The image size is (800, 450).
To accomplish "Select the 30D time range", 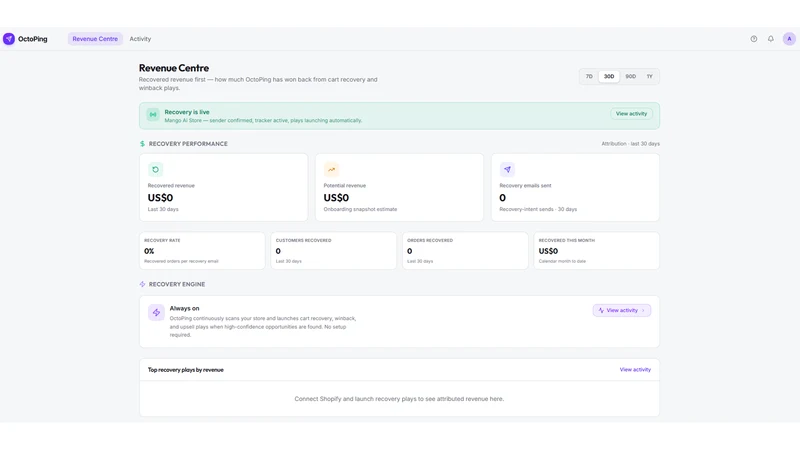I will pyautogui.click(x=609, y=77).
